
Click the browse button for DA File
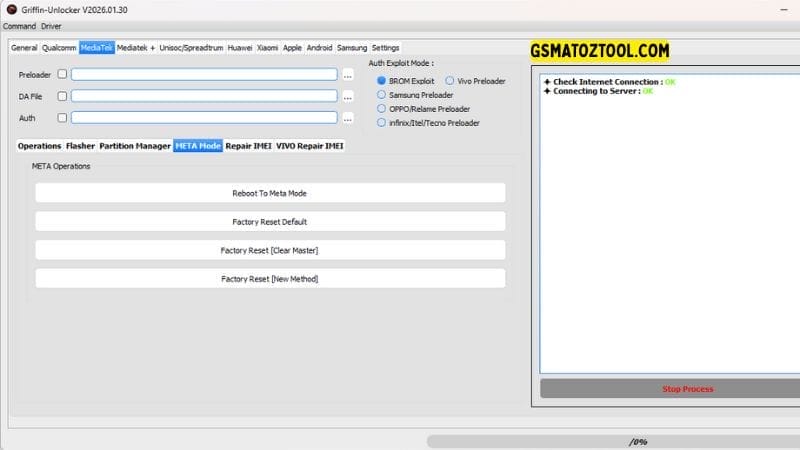pyautogui.click(x=348, y=96)
